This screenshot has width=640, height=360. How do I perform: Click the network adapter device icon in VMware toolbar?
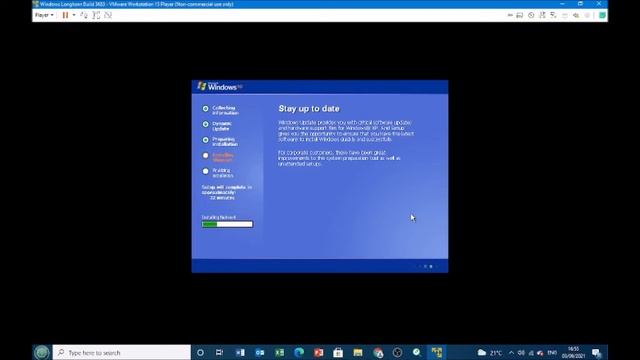542,15
